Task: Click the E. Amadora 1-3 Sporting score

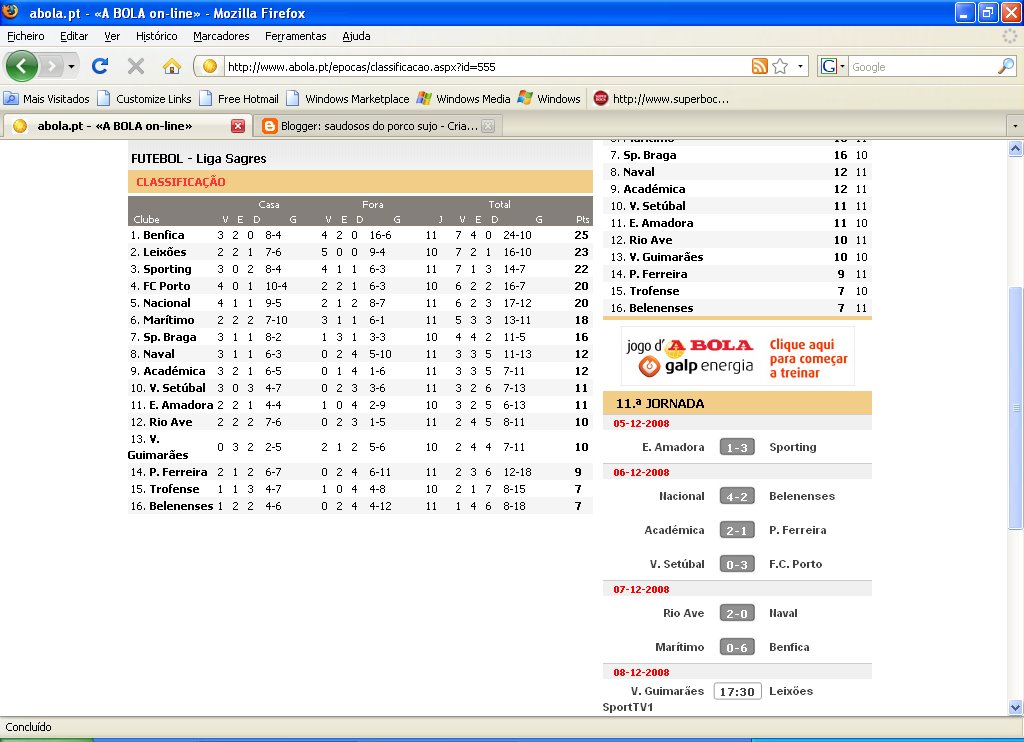Action: (737, 447)
